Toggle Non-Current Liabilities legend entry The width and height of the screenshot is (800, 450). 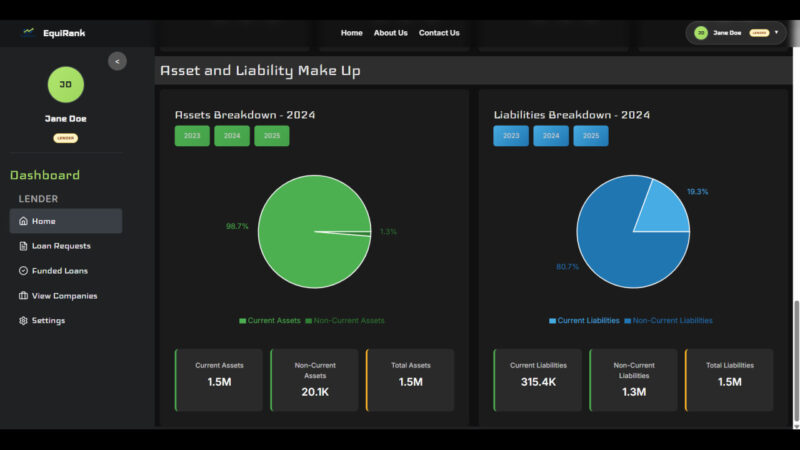tap(668, 321)
